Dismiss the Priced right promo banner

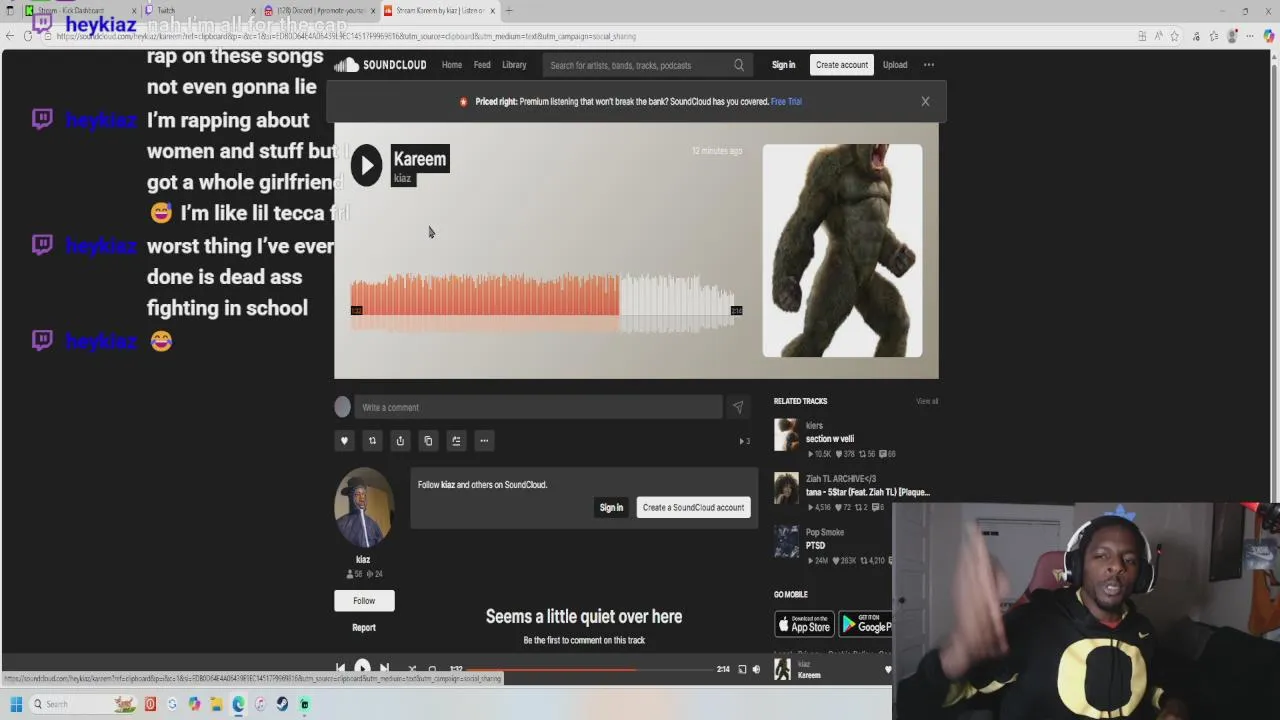925,101
